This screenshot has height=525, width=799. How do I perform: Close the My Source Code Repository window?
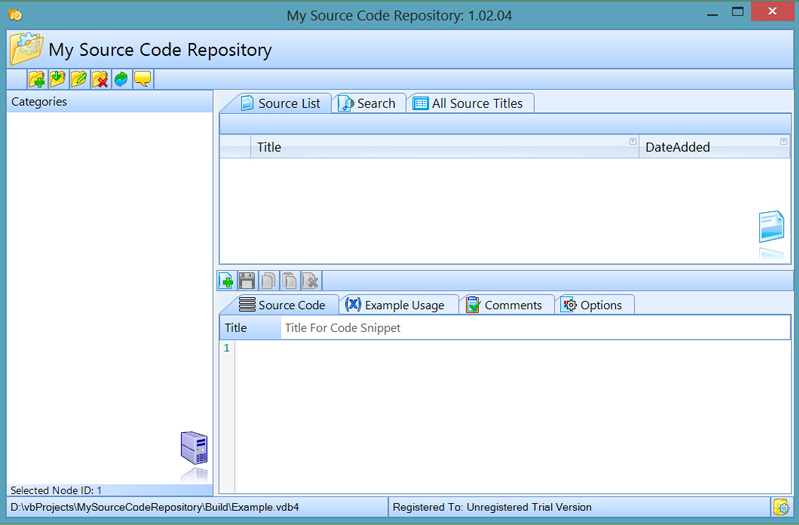tap(773, 11)
